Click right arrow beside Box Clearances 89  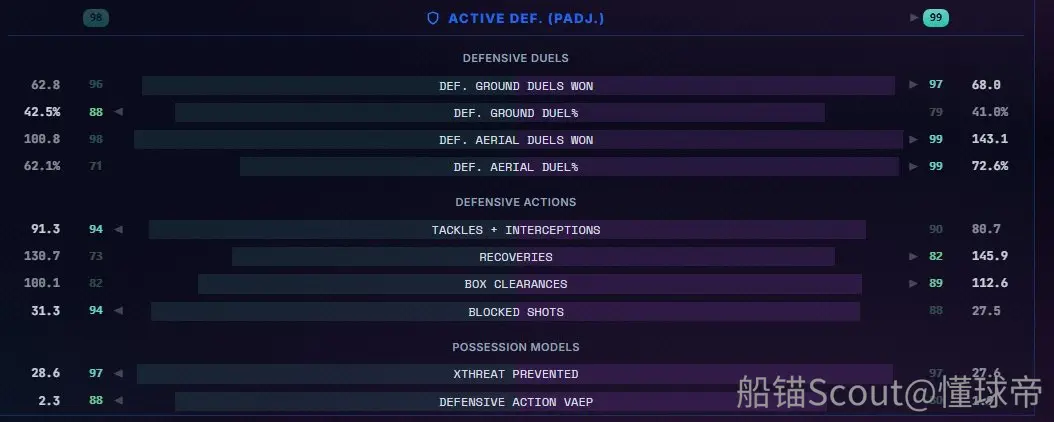pyautogui.click(x=913, y=284)
